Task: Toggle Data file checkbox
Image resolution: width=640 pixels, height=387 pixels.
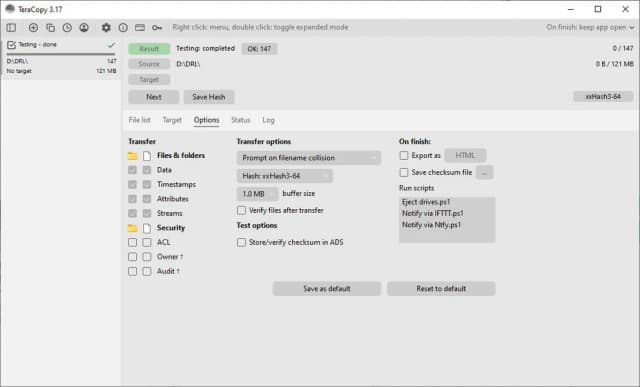Action: click(147, 170)
